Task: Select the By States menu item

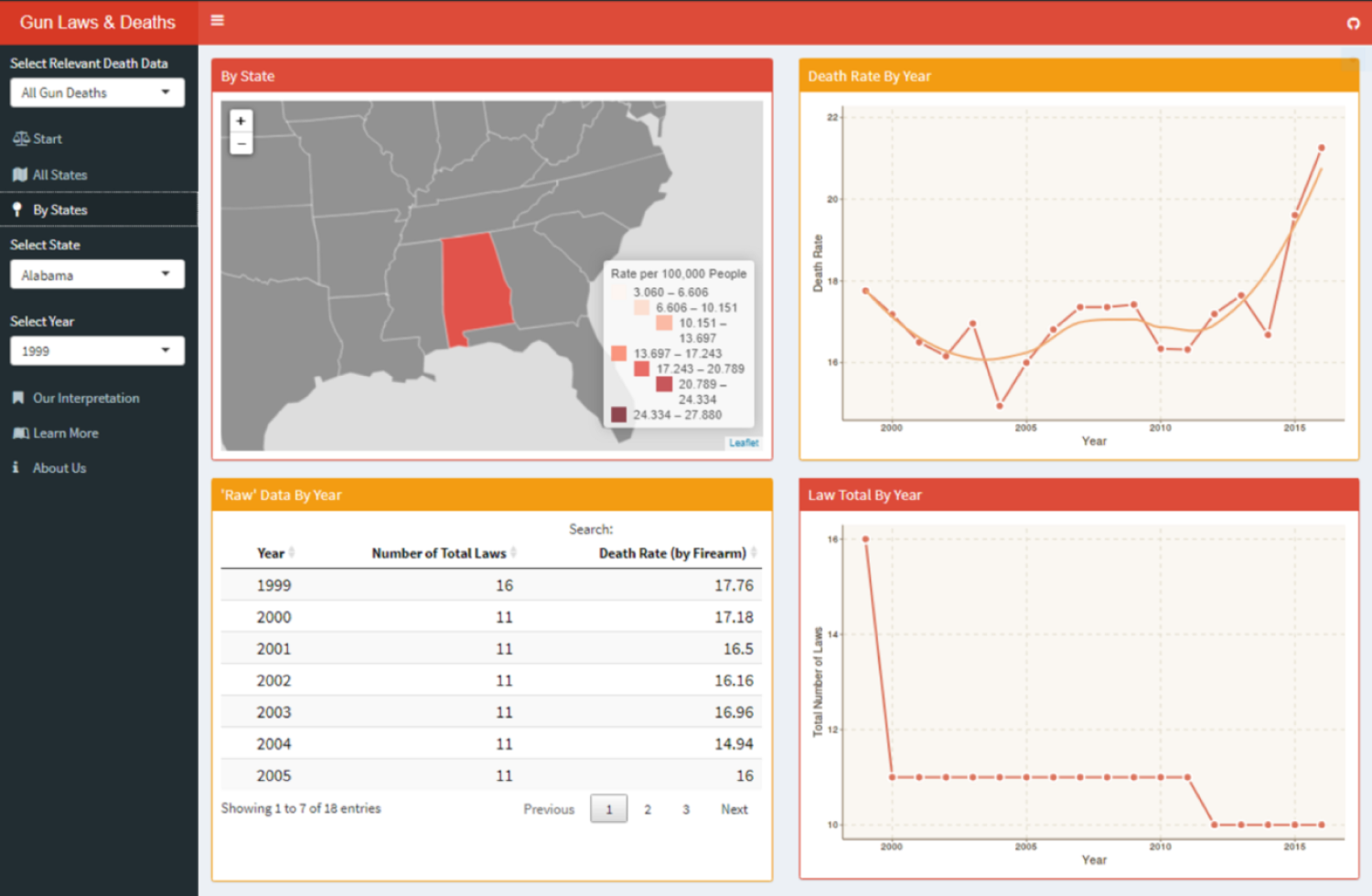Action: click(99, 209)
